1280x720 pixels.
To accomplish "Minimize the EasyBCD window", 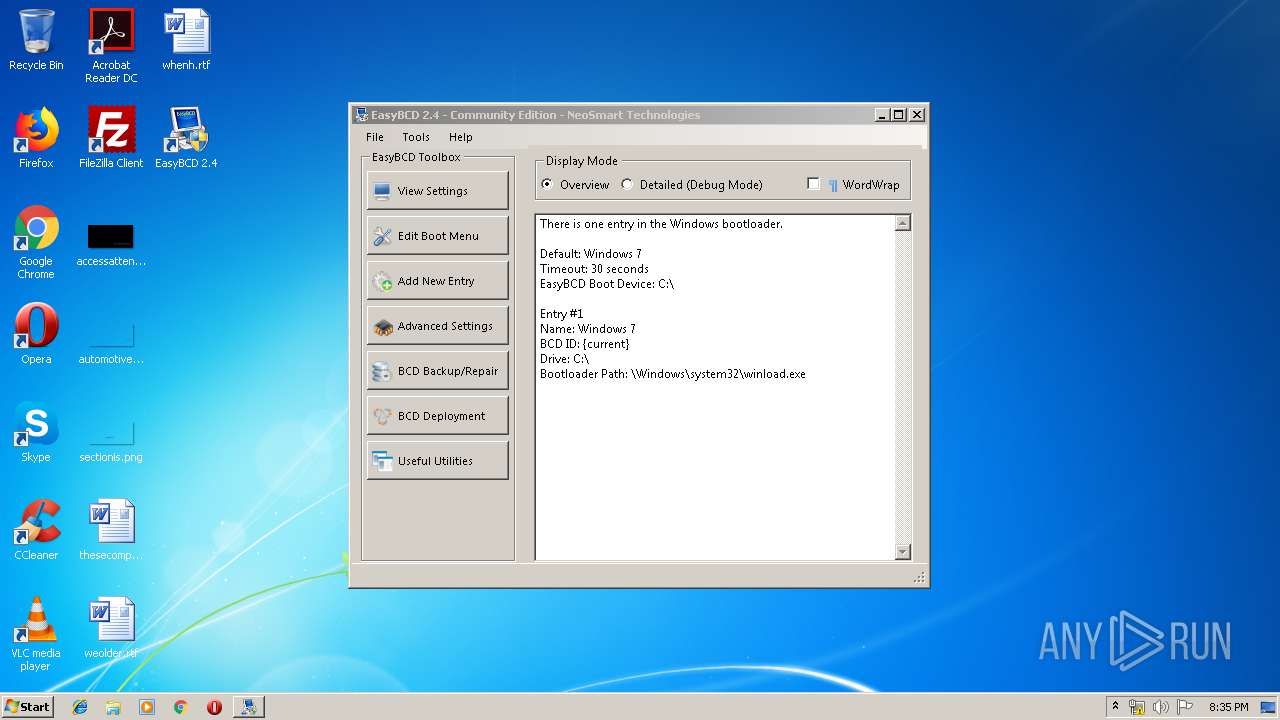I will click(x=882, y=115).
